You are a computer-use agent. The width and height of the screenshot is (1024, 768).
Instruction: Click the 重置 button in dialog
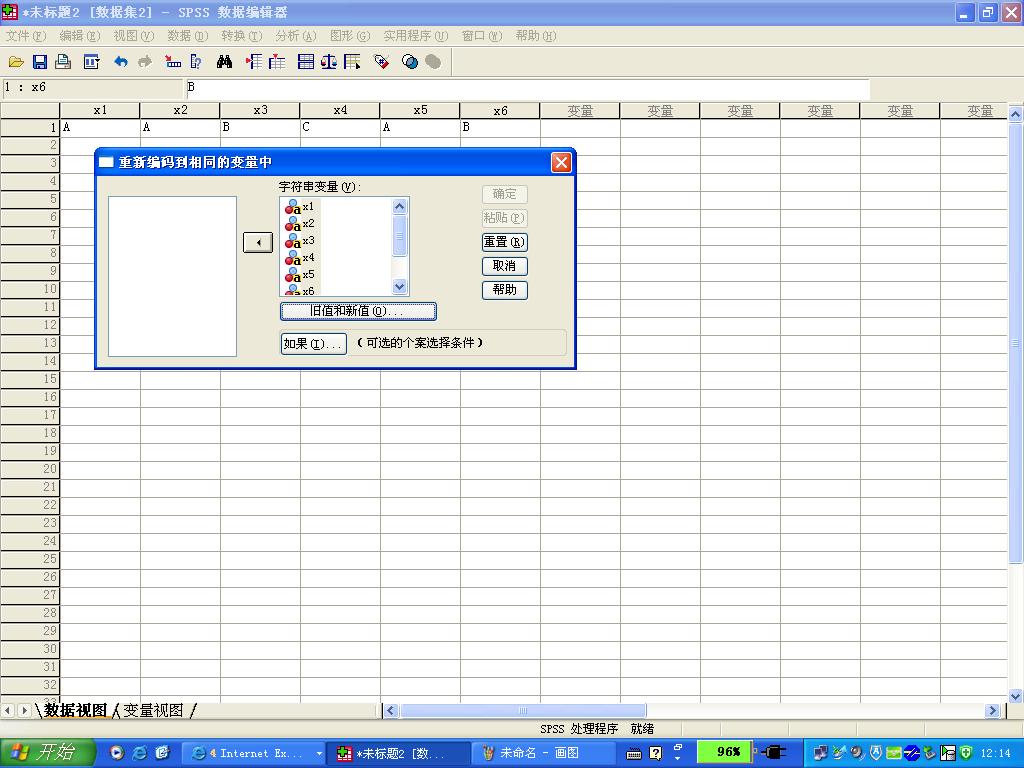tap(504, 242)
